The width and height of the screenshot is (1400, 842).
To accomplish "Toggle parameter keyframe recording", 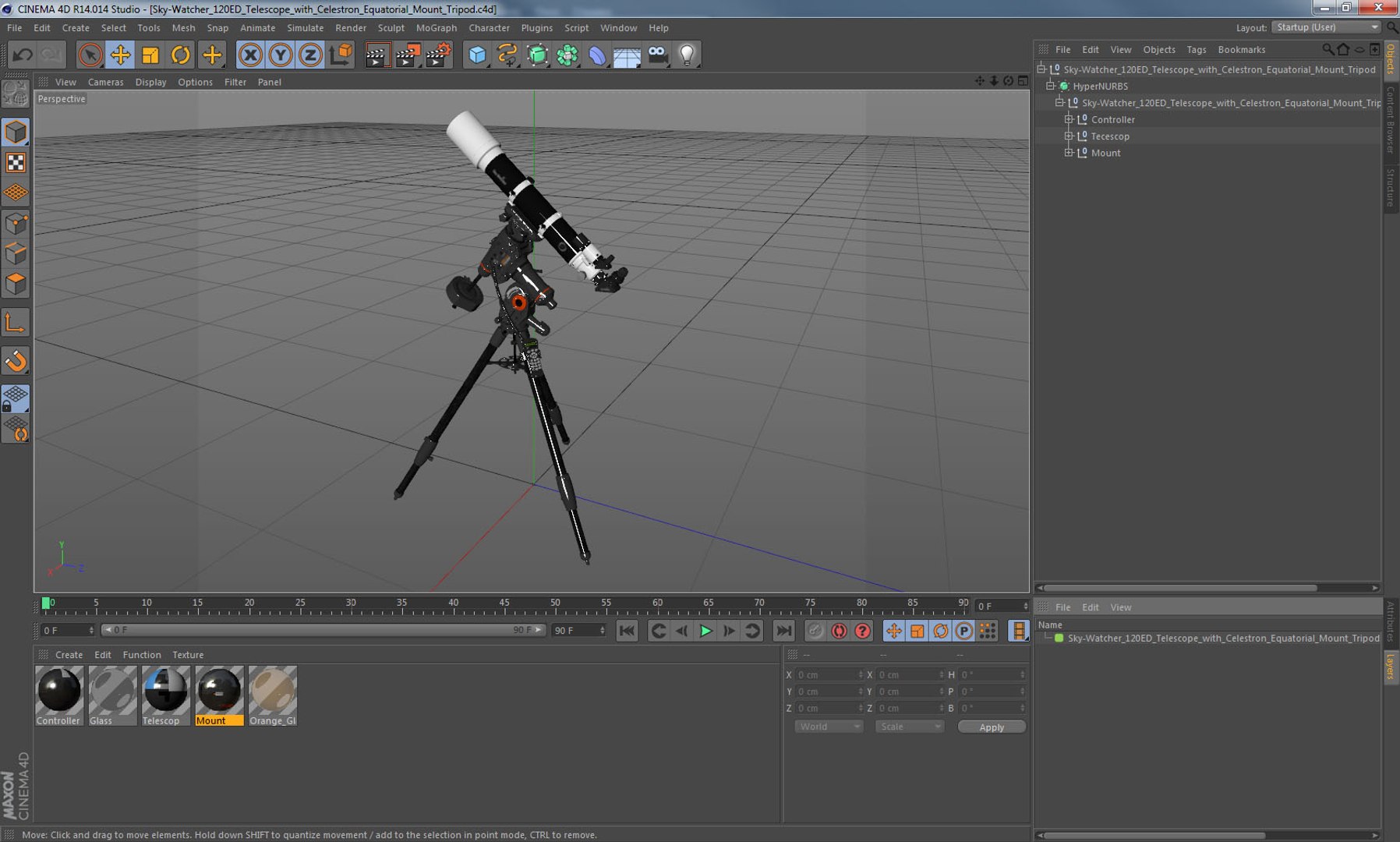I will 964,631.
